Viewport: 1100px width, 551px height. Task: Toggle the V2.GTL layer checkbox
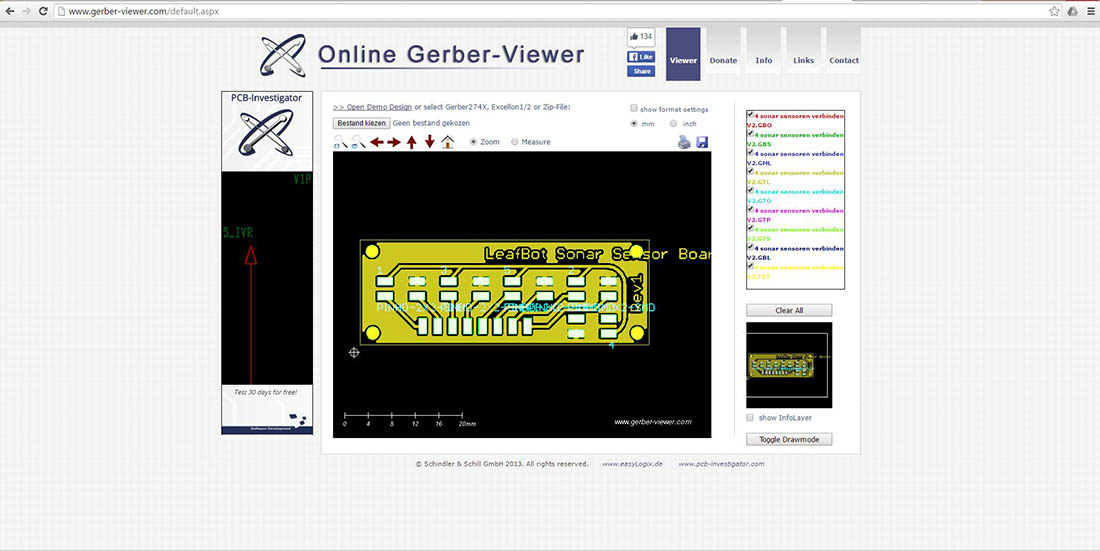coord(750,171)
